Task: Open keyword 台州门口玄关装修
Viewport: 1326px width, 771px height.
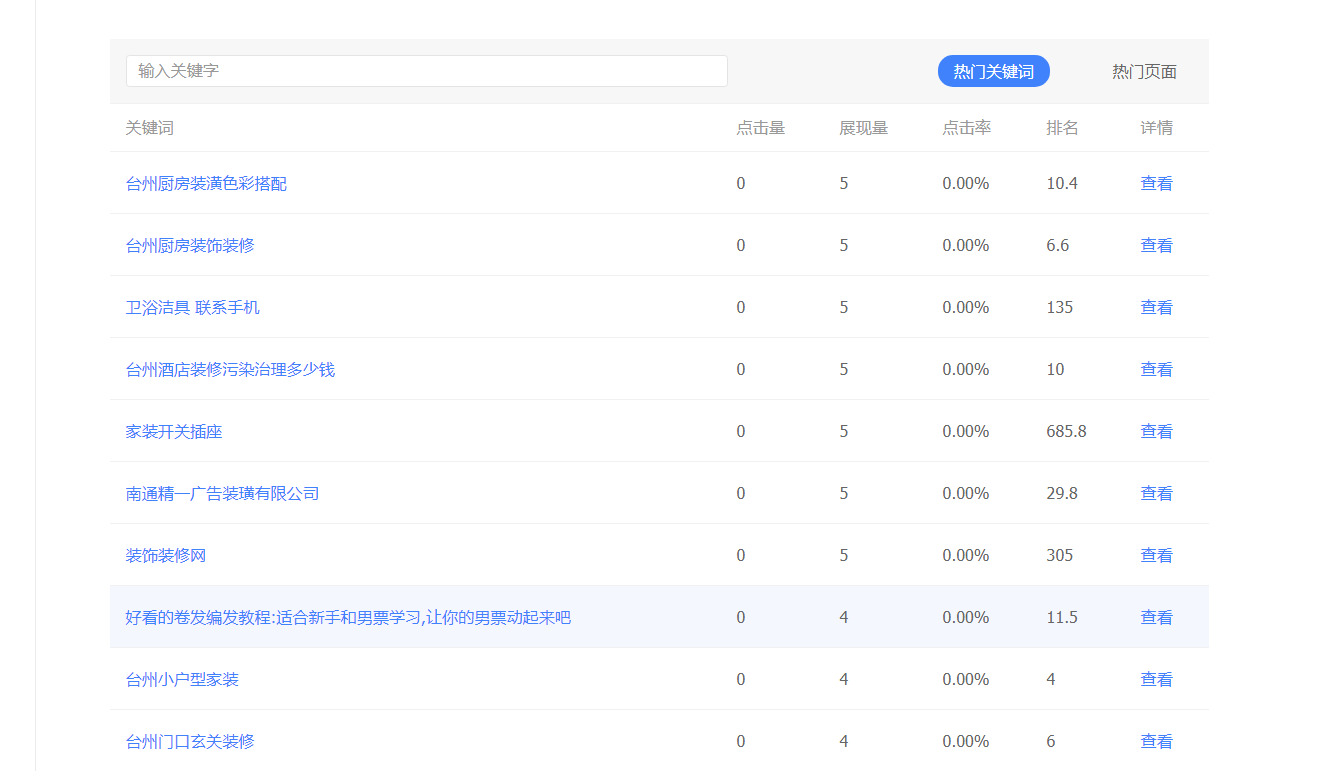Action: tap(191, 741)
